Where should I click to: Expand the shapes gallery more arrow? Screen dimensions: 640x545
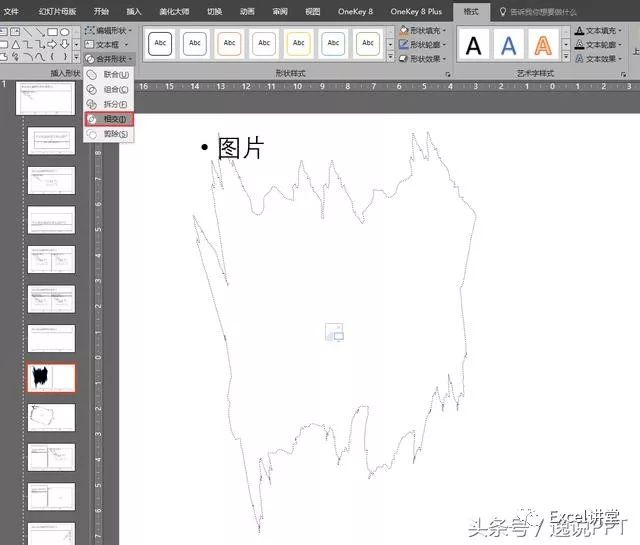(76, 57)
